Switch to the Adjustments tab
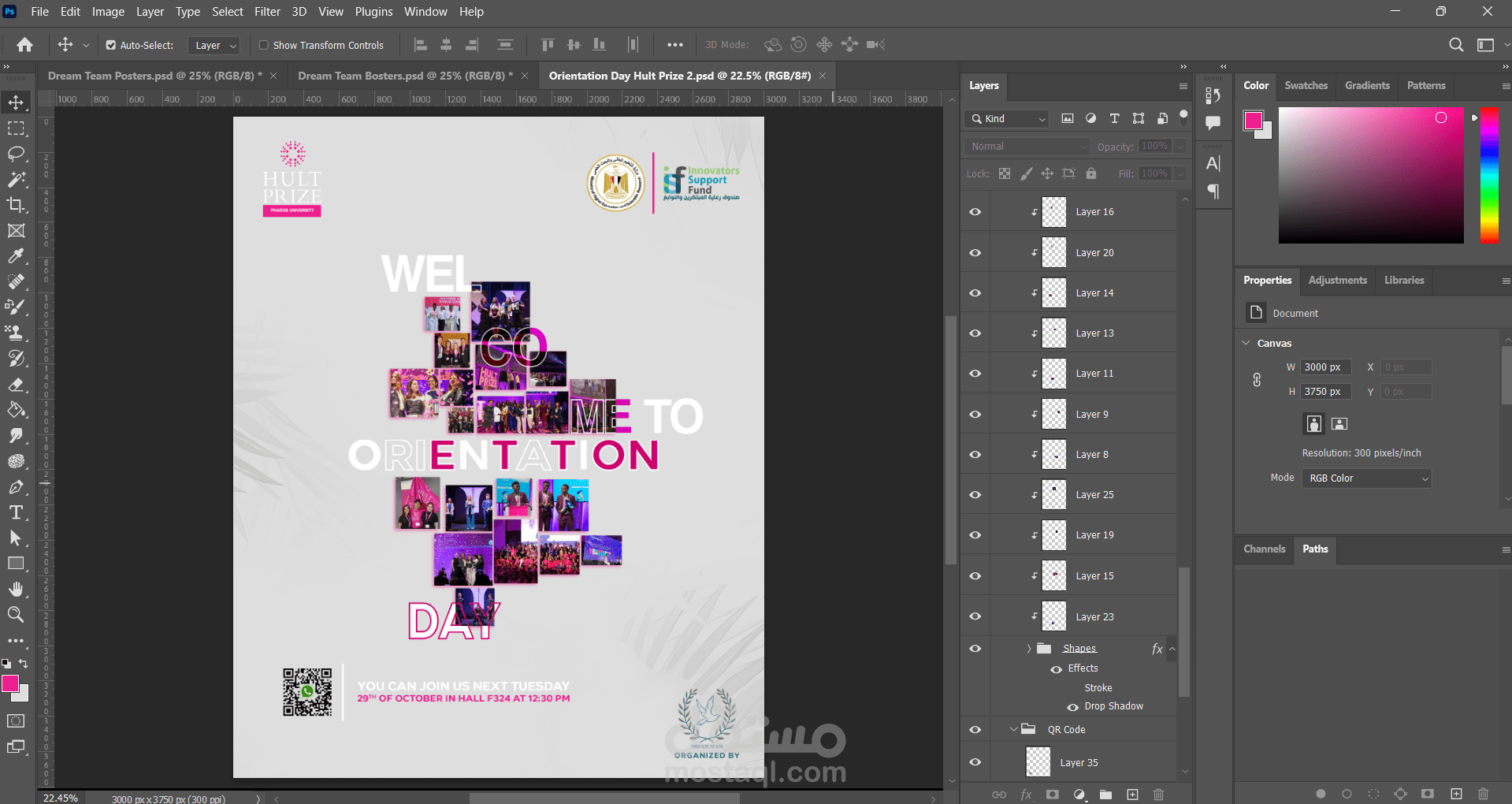Image resolution: width=1512 pixels, height=804 pixels. click(x=1337, y=280)
